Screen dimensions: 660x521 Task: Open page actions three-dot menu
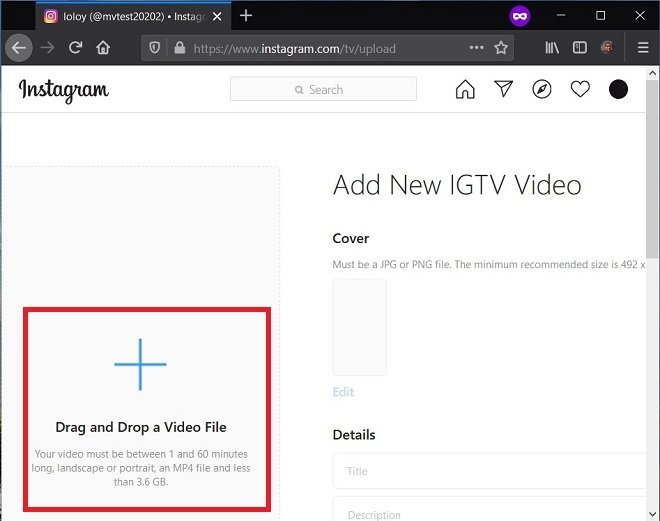point(476,48)
